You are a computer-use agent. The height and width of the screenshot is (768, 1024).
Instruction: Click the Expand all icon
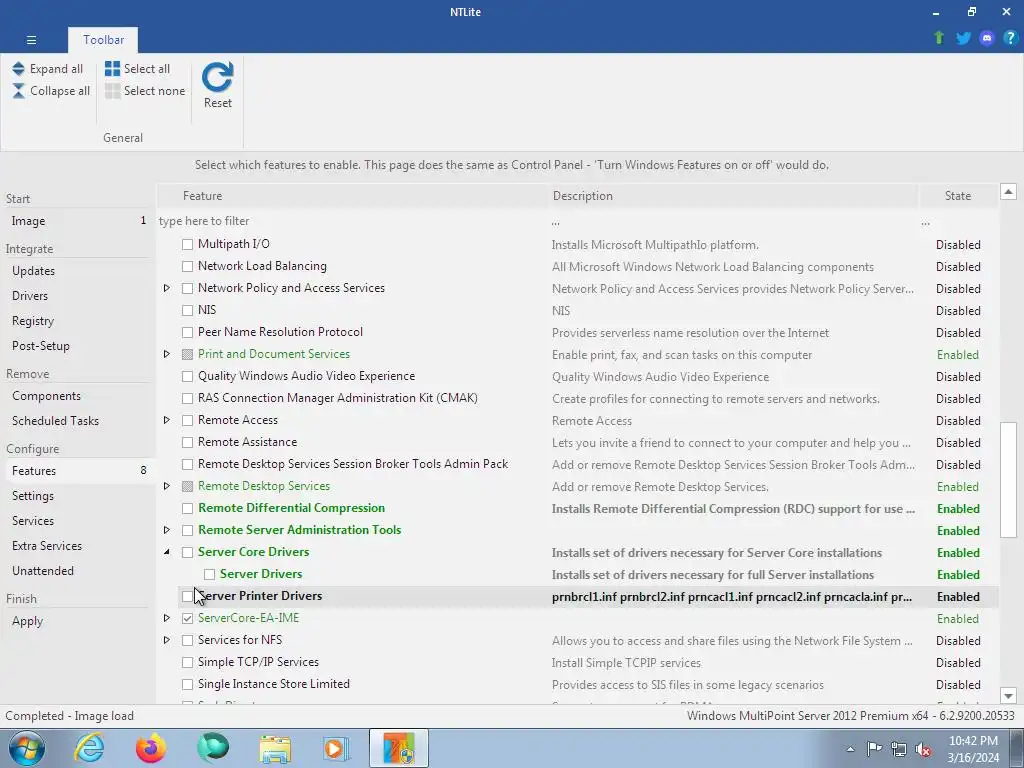click(x=18, y=69)
